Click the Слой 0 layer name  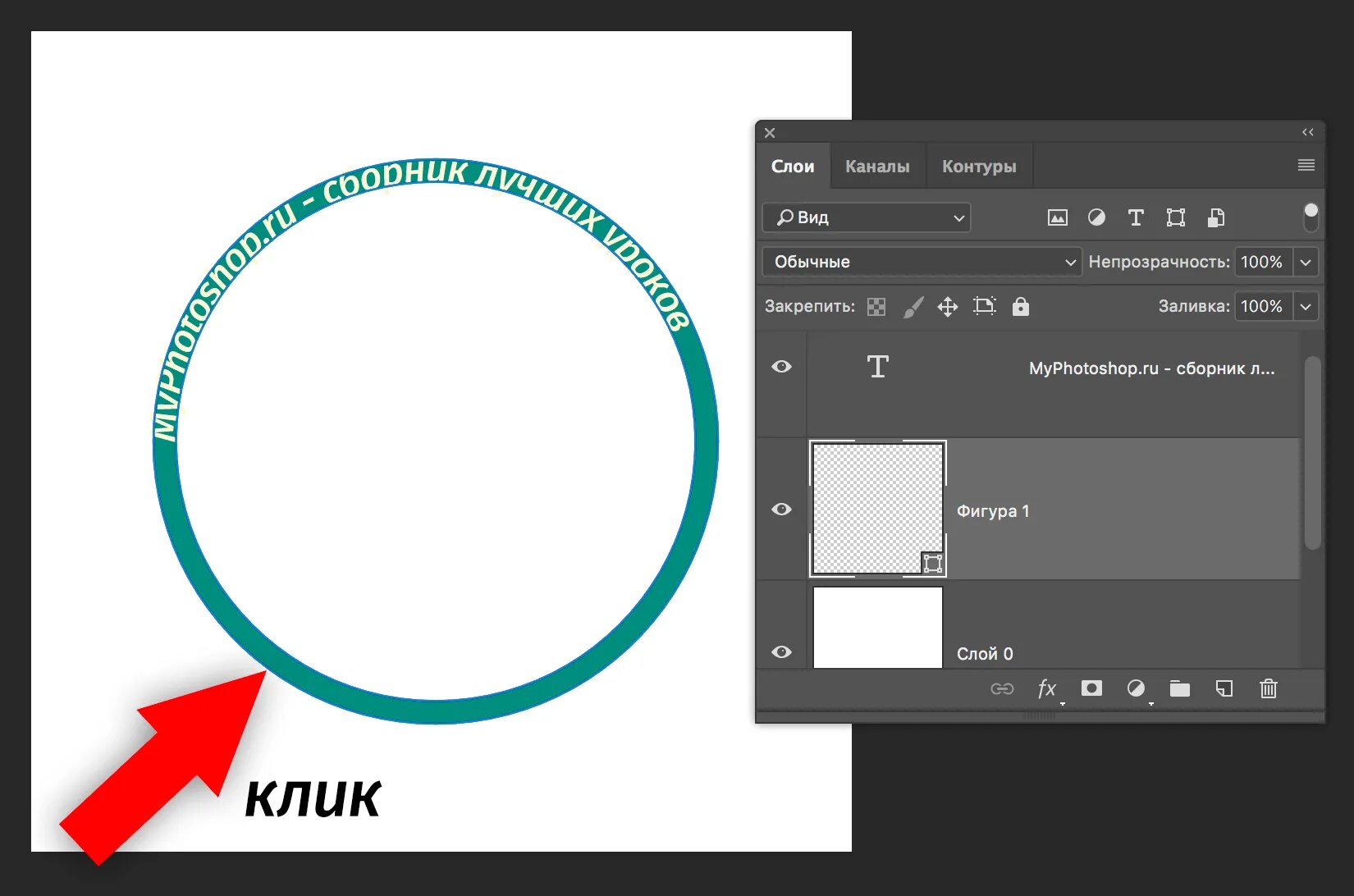point(985,654)
